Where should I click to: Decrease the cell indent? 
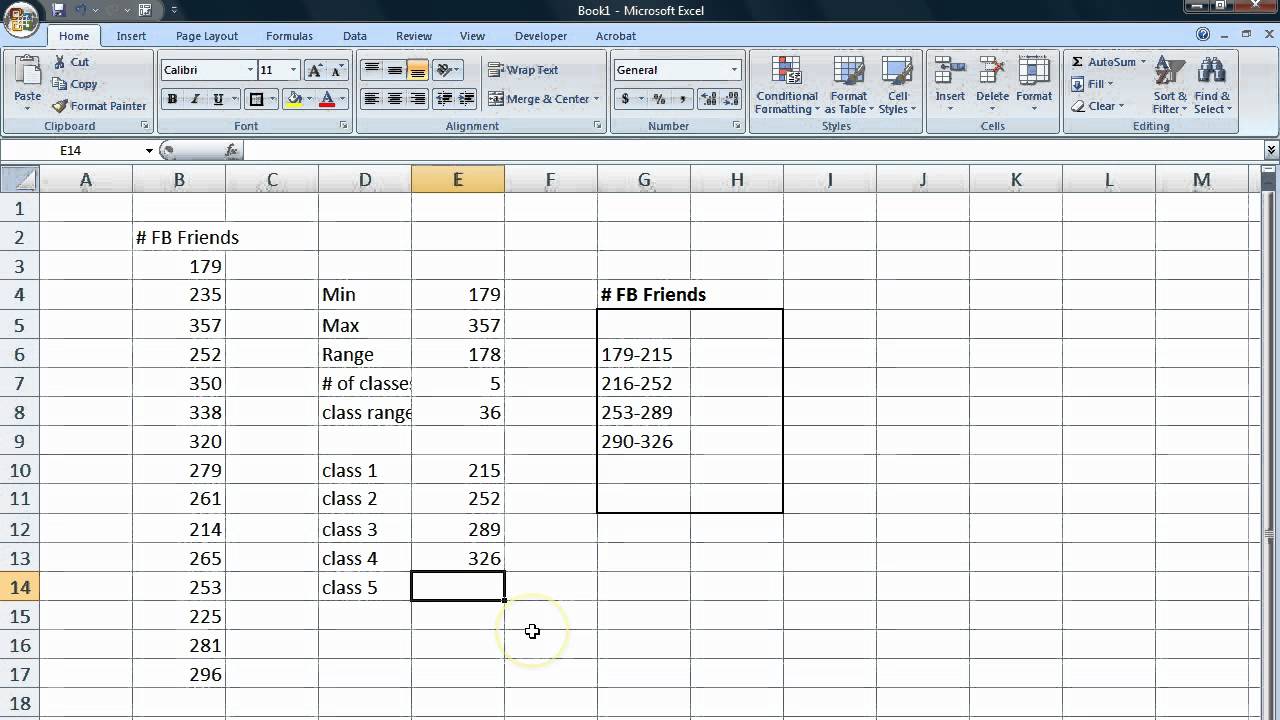click(x=443, y=99)
